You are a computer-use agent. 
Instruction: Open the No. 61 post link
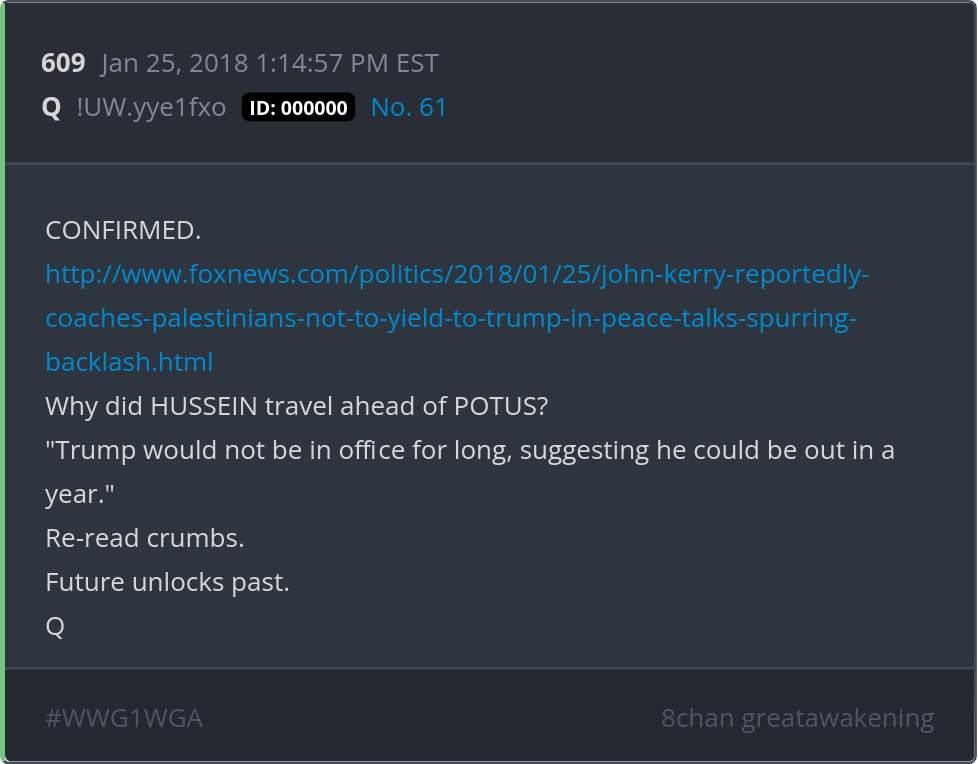point(409,108)
